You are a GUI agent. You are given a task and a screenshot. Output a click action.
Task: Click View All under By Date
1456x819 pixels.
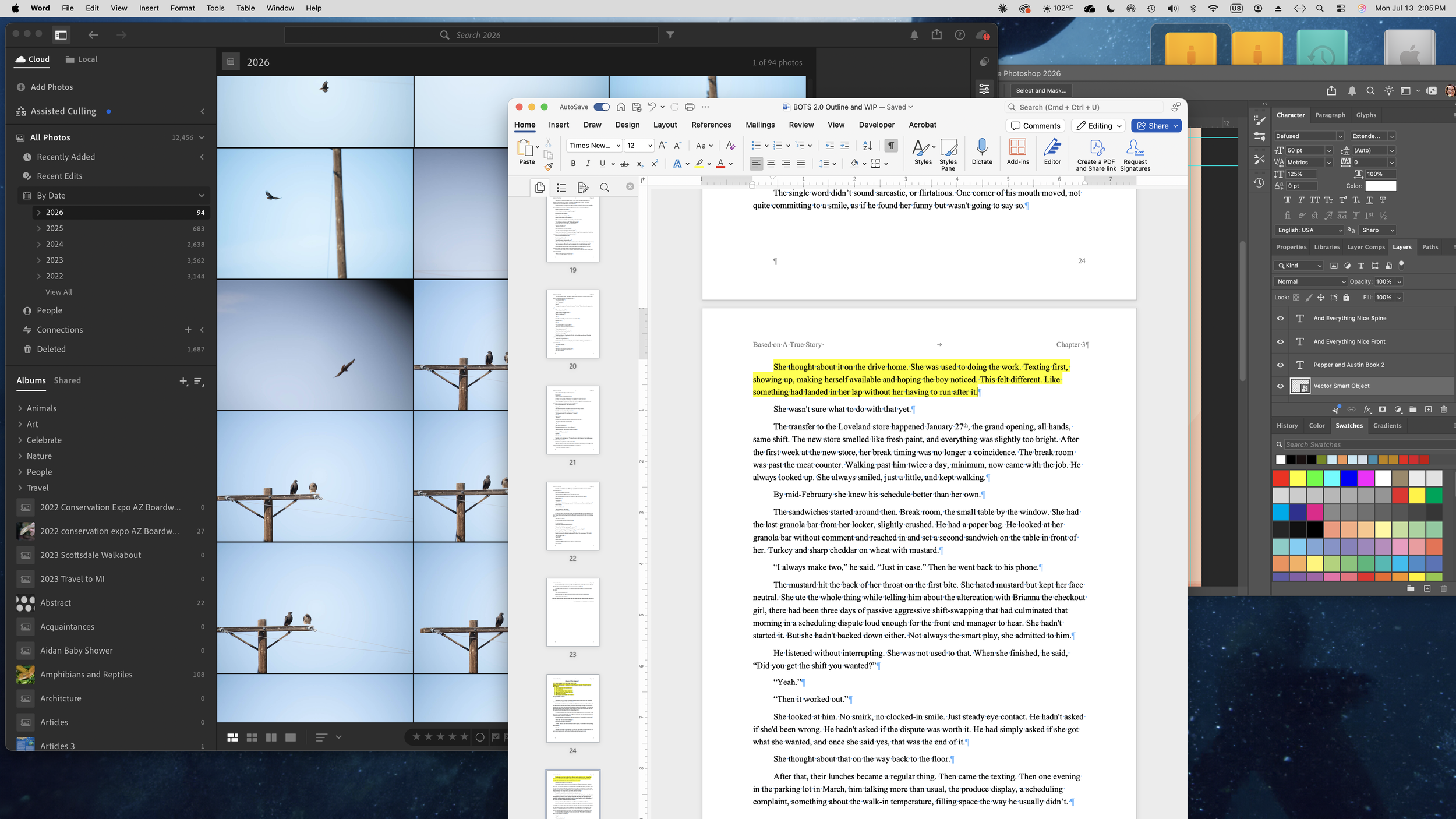click(59, 292)
